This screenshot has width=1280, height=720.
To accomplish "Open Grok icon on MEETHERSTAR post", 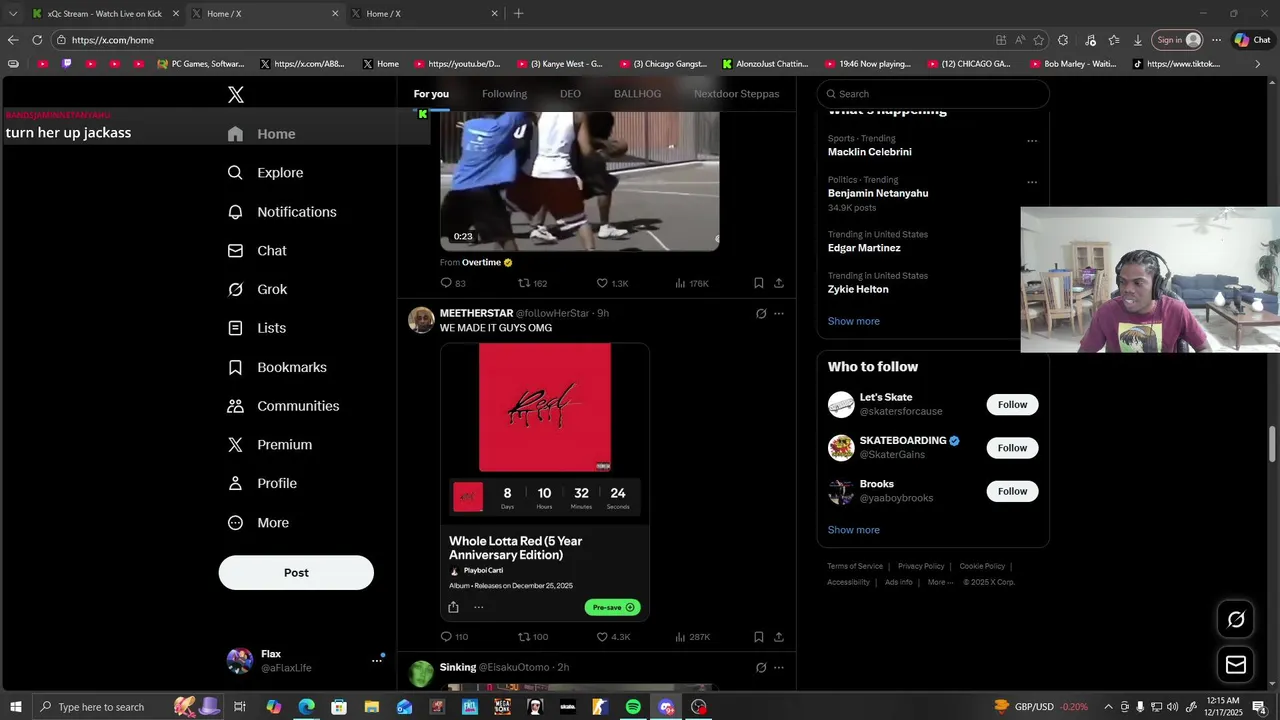I will pos(761,314).
